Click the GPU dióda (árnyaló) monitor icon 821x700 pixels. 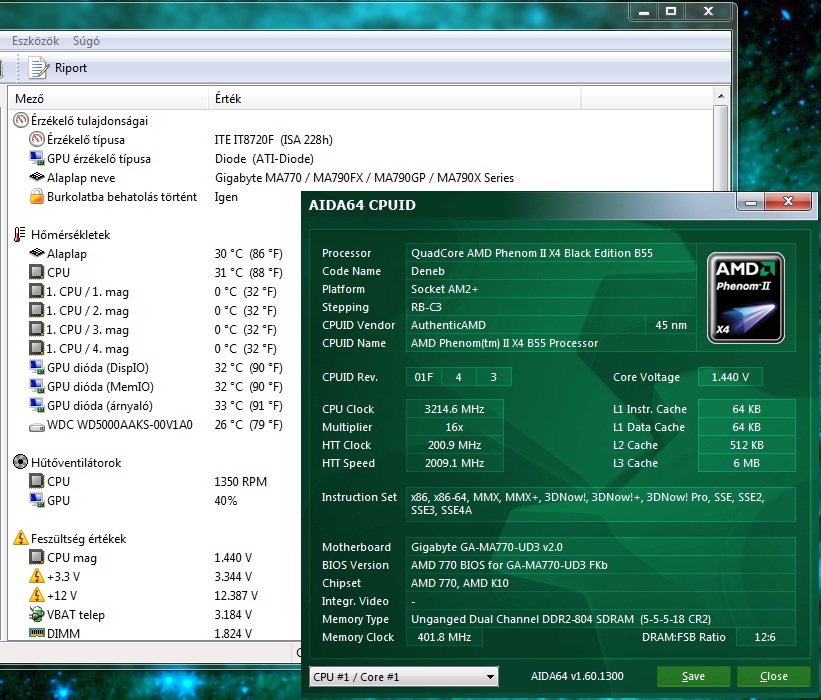pyautogui.click(x=37, y=405)
